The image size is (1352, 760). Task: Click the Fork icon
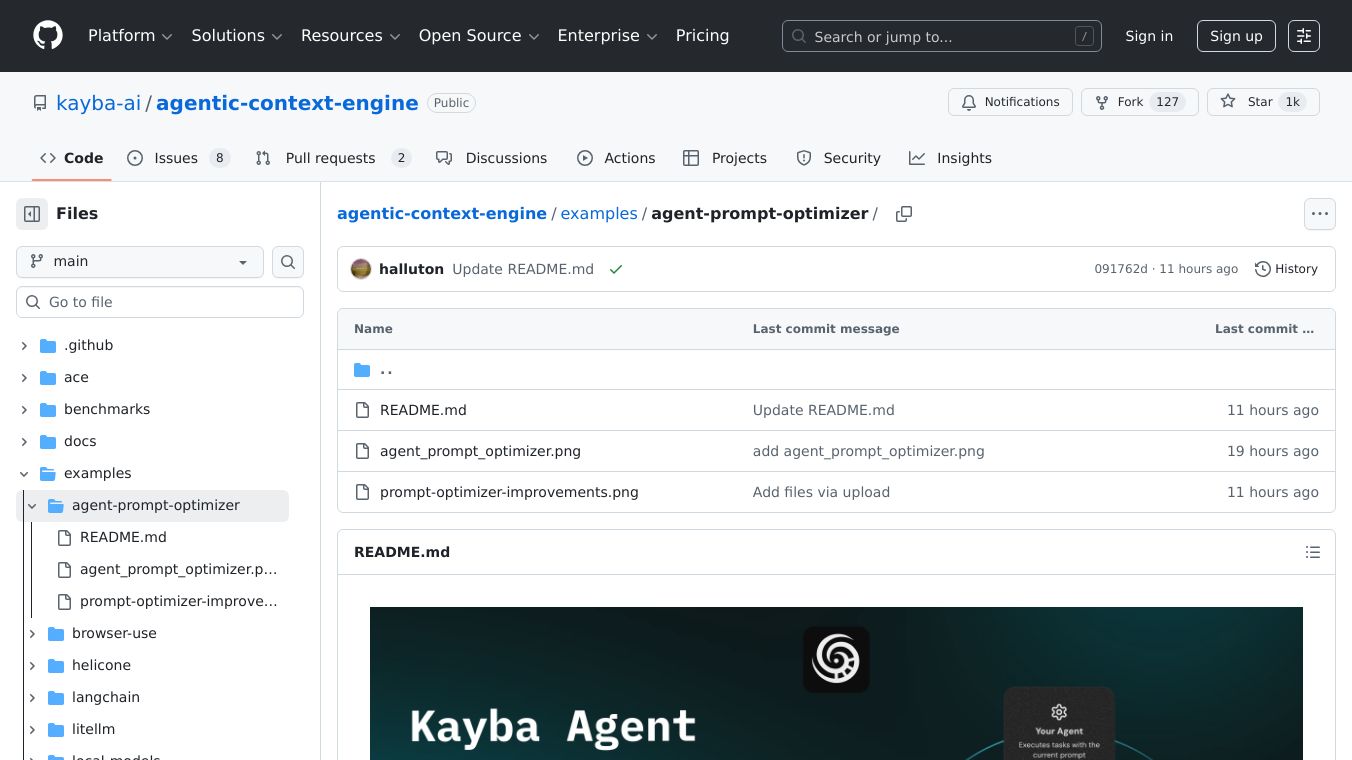coord(1101,102)
